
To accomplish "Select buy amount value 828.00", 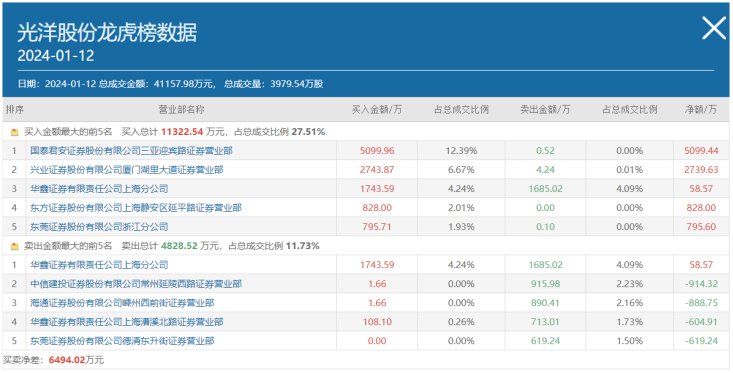I will pyautogui.click(x=377, y=208).
